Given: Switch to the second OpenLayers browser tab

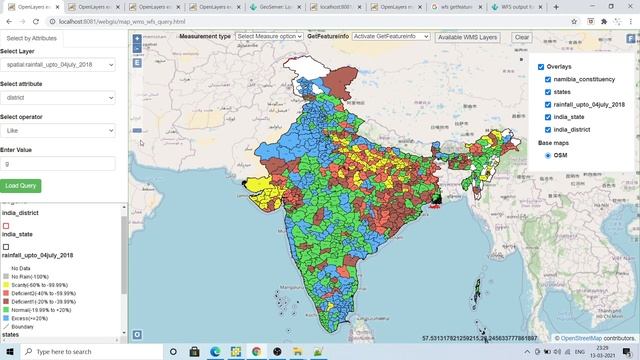Looking at the screenshot, I should pyautogui.click(x=94, y=7).
